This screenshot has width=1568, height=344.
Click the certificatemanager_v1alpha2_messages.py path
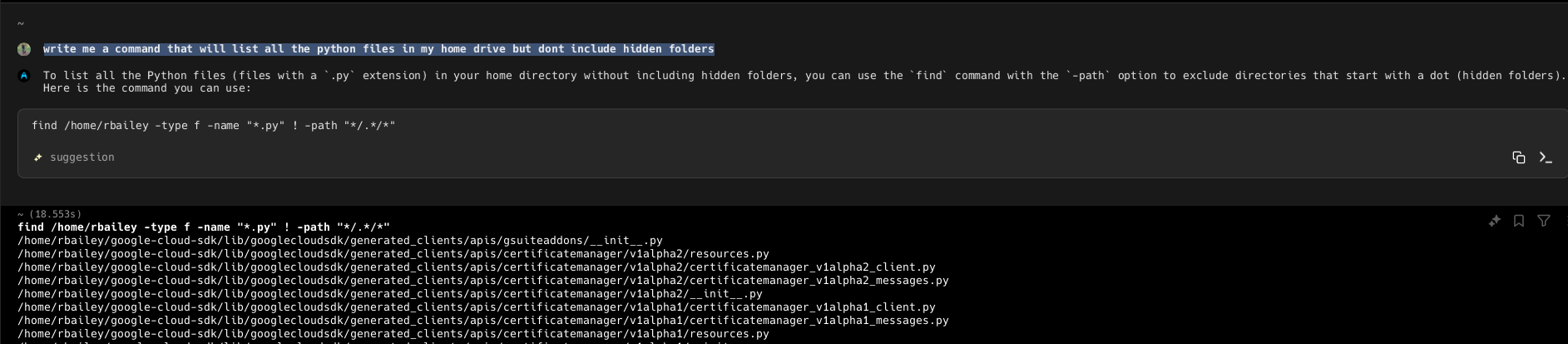tap(483, 281)
